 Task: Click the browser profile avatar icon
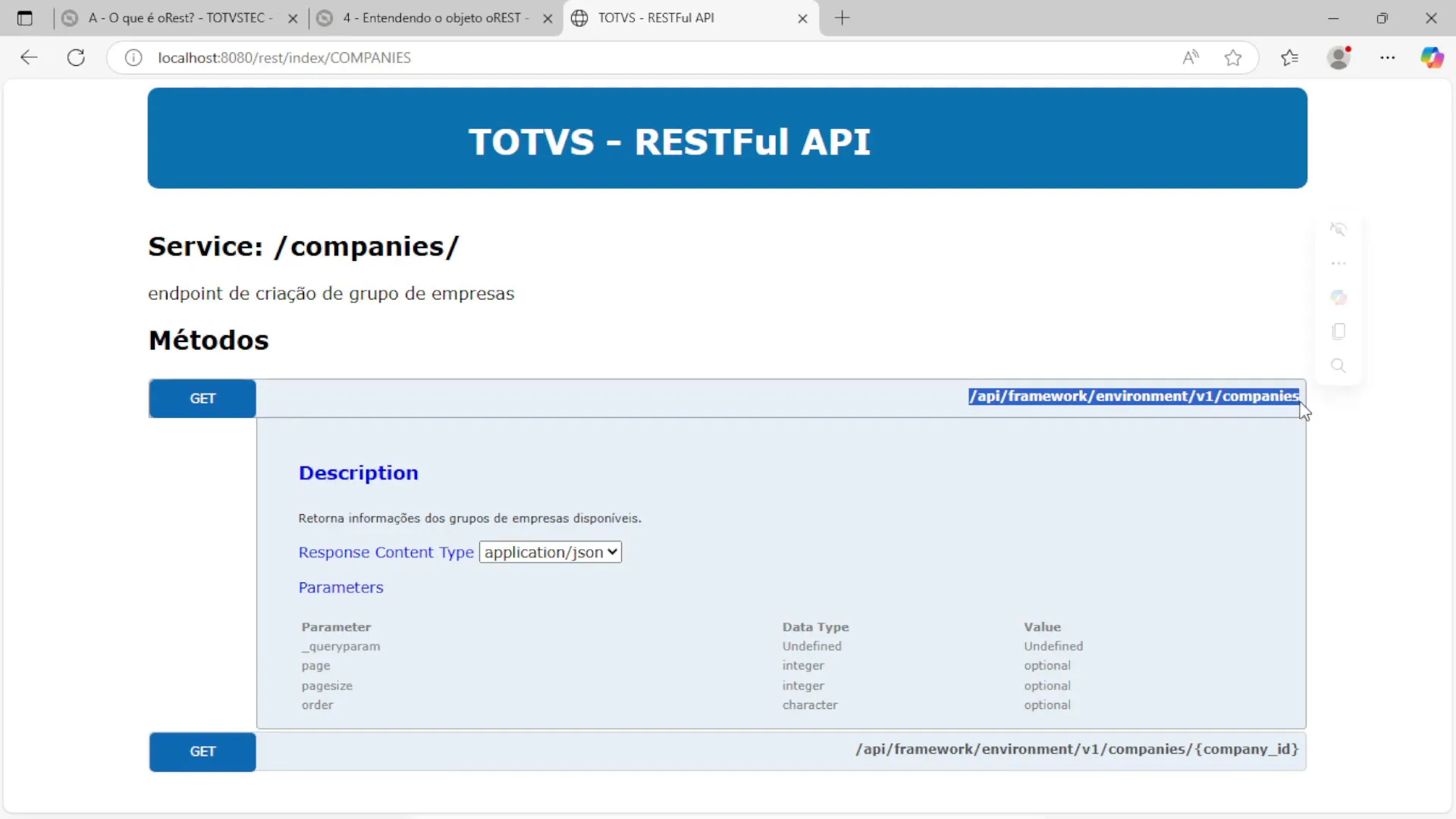pyautogui.click(x=1339, y=57)
